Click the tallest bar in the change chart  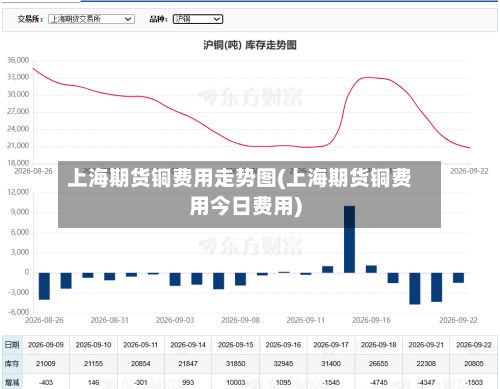pyautogui.click(x=349, y=239)
